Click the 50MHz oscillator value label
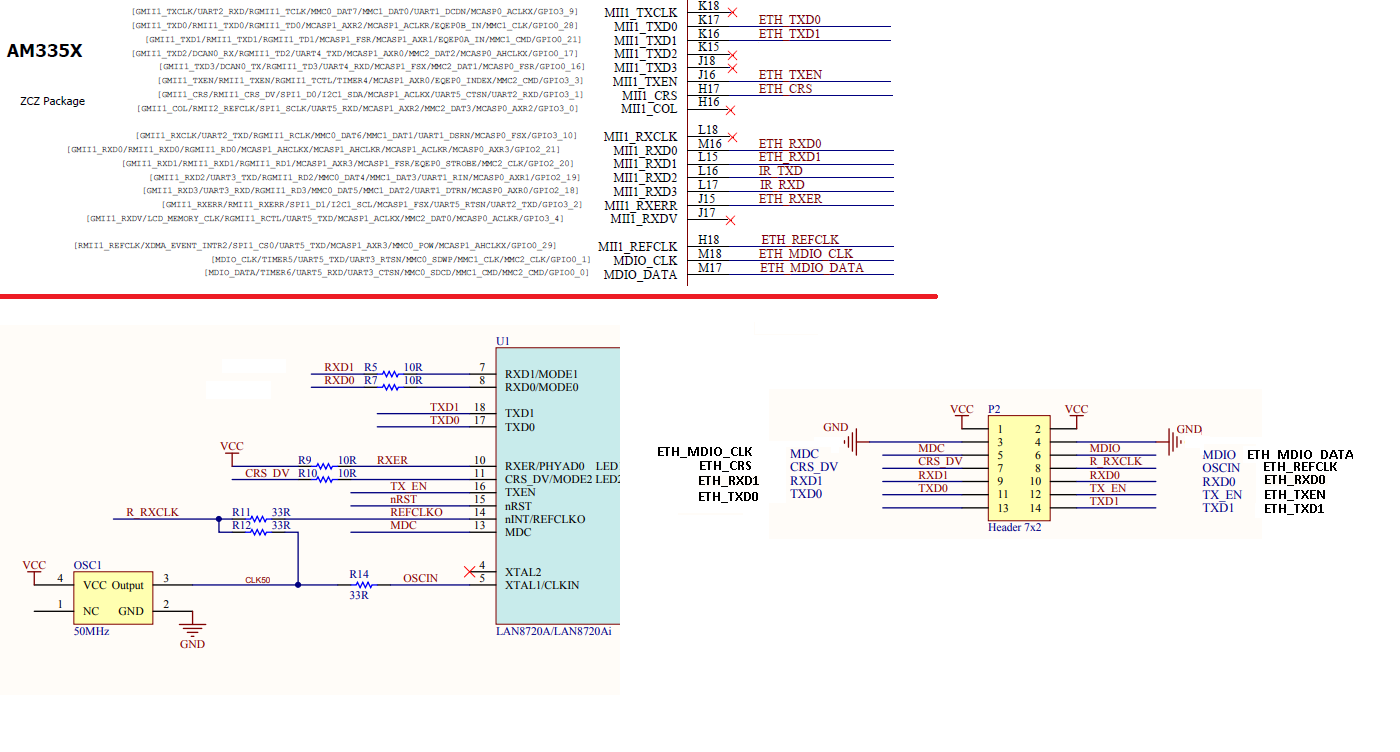 click(x=91, y=632)
